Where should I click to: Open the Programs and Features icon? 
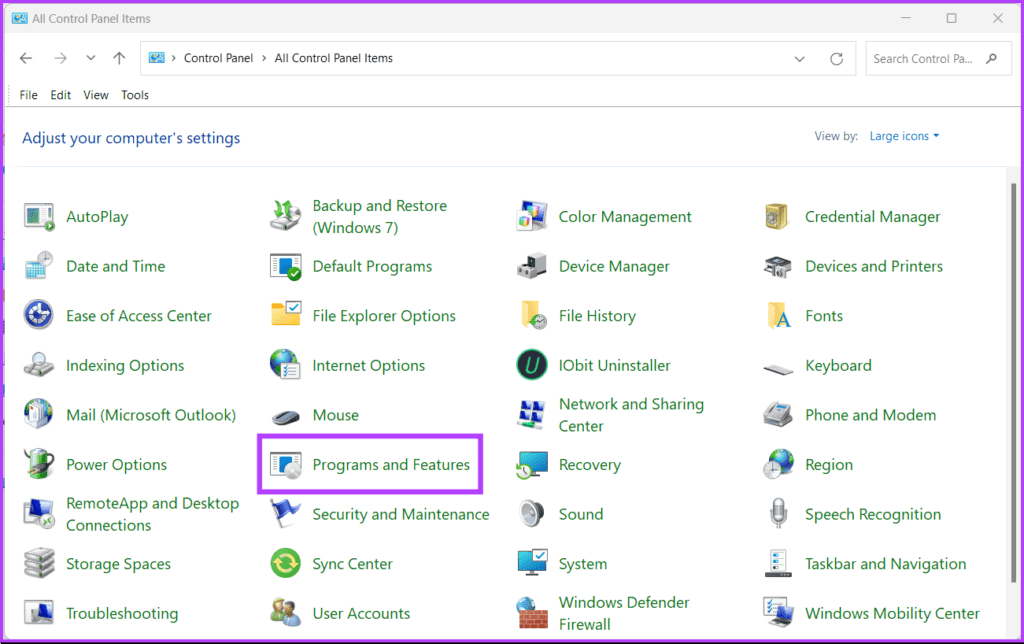click(x=286, y=465)
